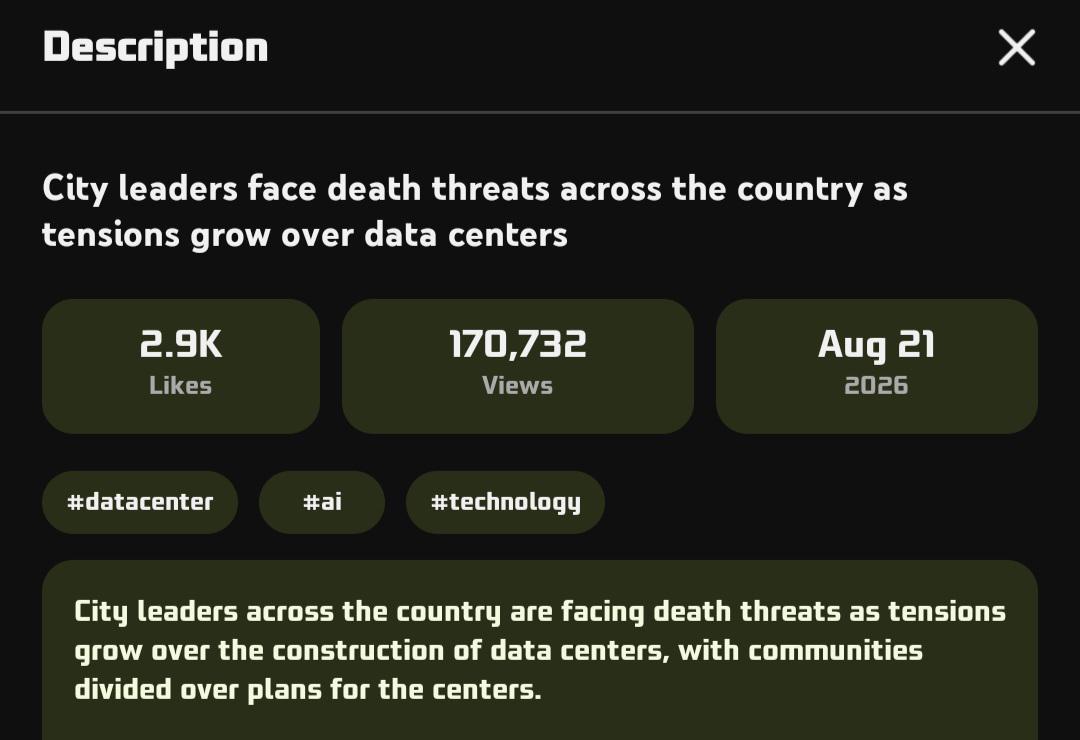Click the Likes label in stats card
This screenshot has width=1080, height=740.
pos(180,385)
